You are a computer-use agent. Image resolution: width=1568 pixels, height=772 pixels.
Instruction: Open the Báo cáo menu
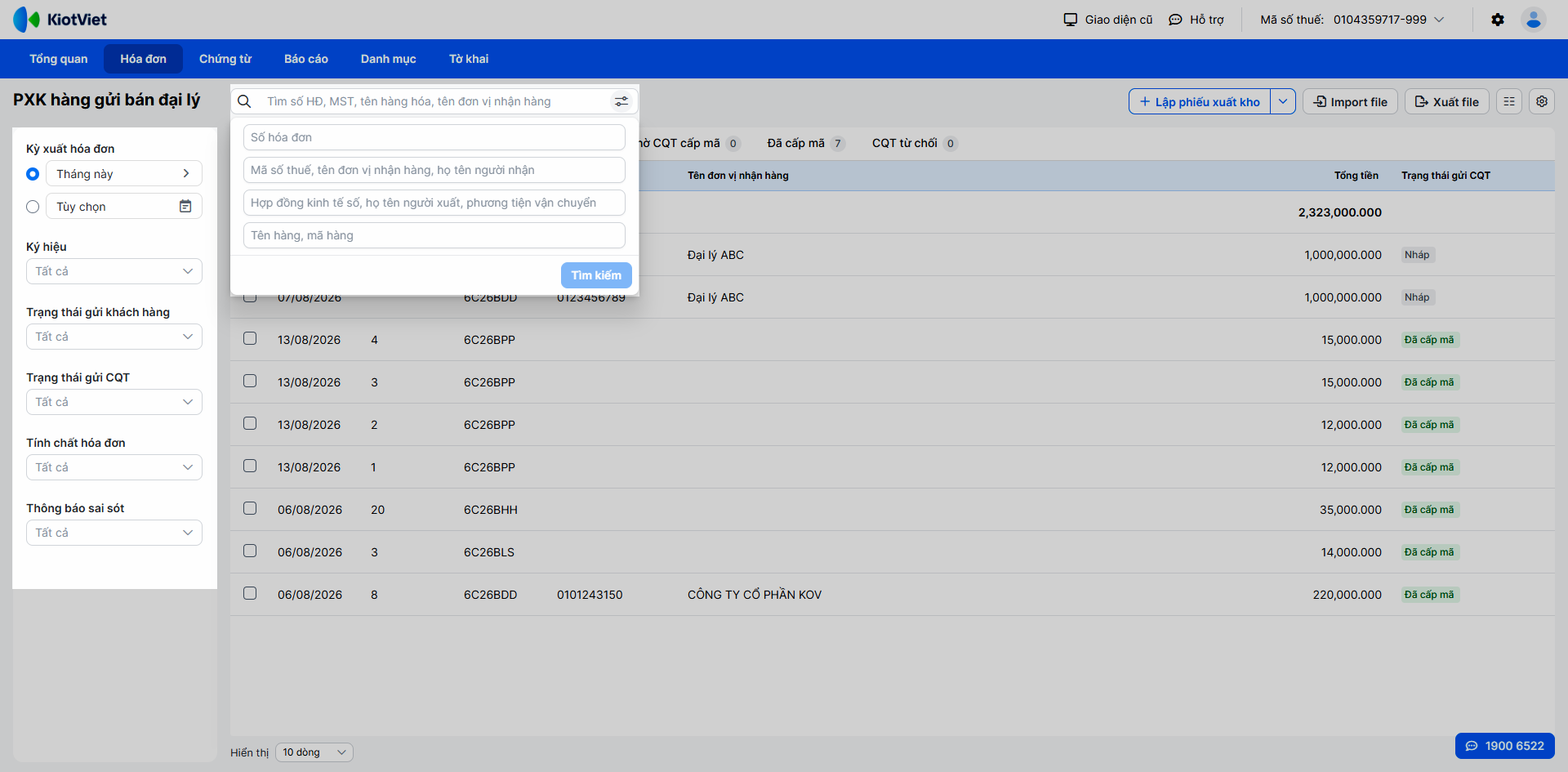coord(306,59)
